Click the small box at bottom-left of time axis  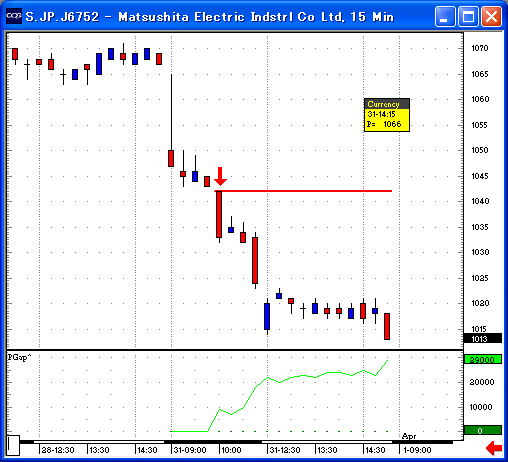pyautogui.click(x=13, y=445)
